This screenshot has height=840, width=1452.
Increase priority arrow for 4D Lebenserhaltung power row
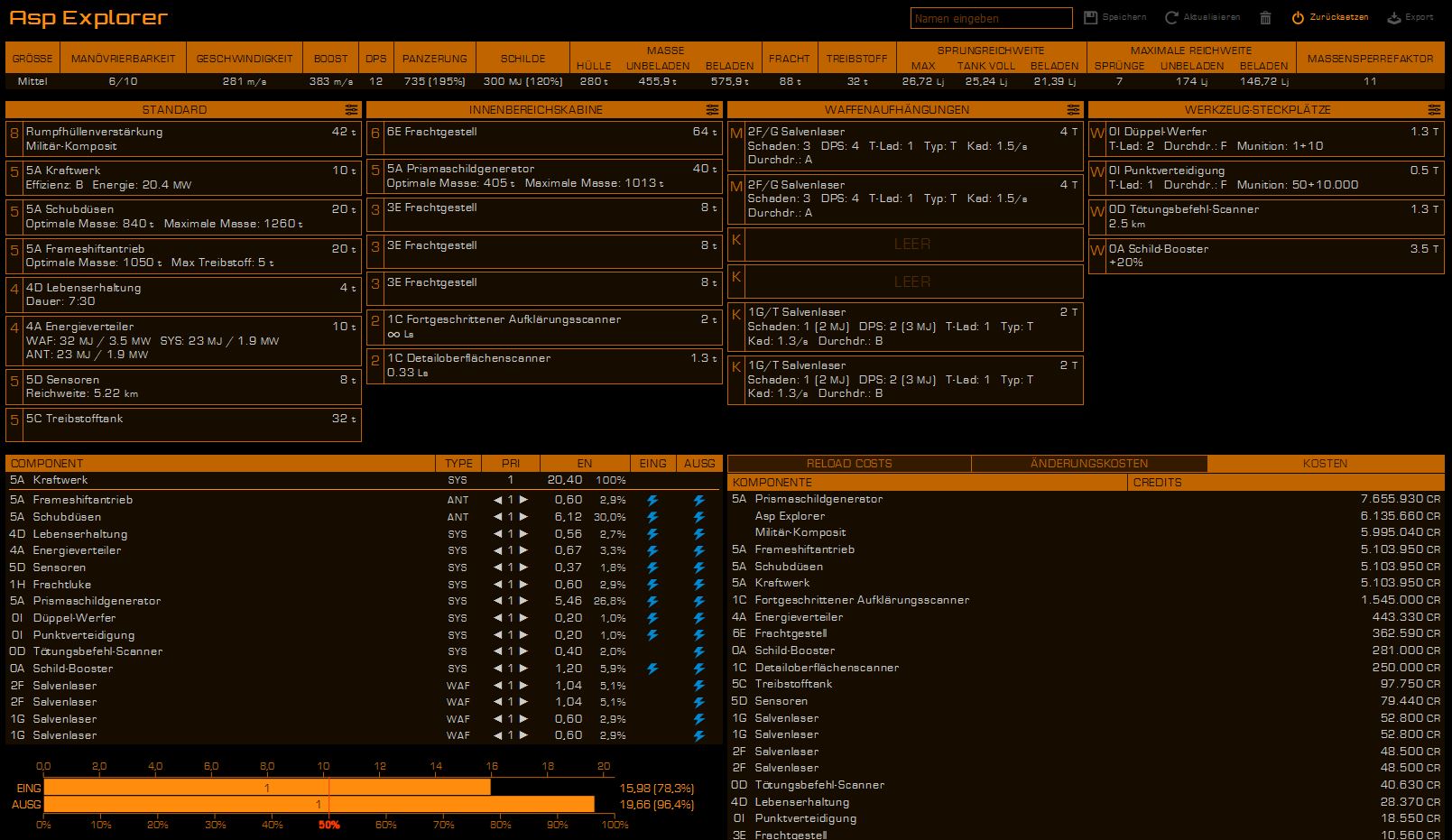[x=523, y=534]
